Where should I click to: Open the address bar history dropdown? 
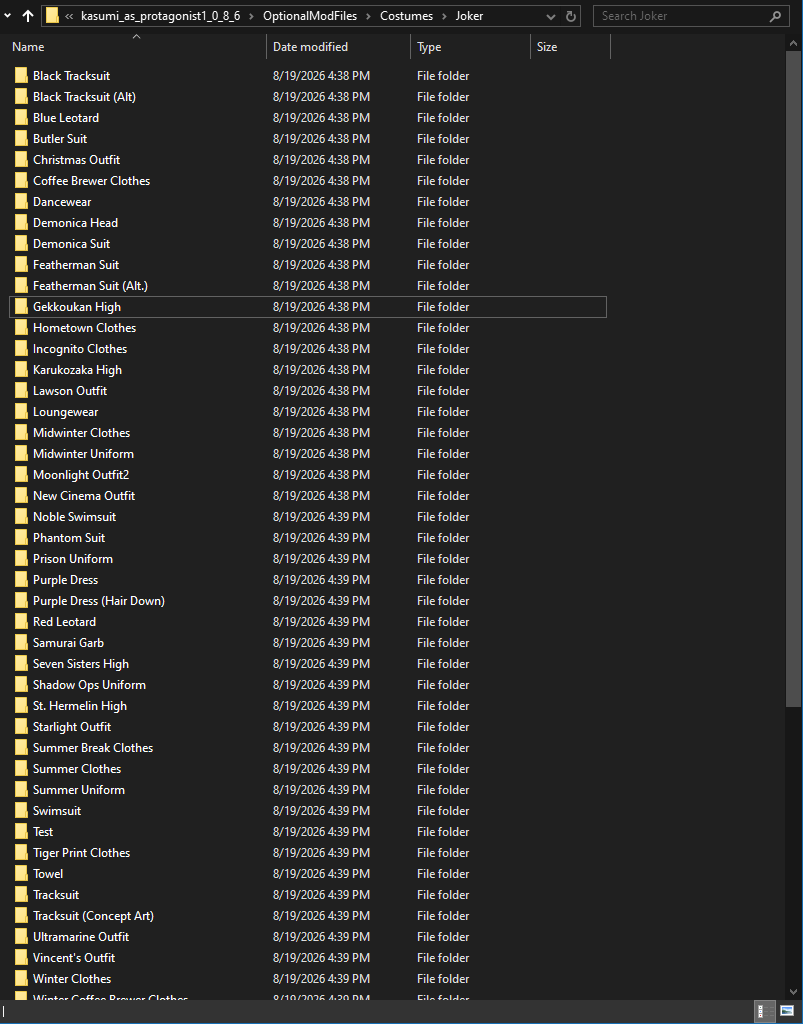click(x=551, y=16)
